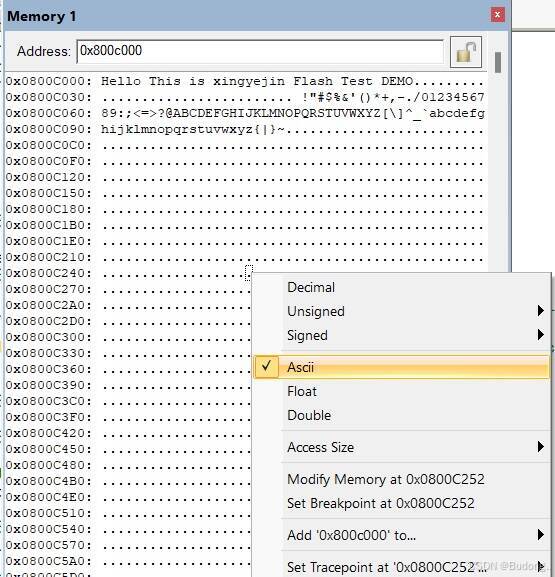This screenshot has width=555, height=577.
Task: Click memory row address 0x0800C210
Action: click(48, 257)
